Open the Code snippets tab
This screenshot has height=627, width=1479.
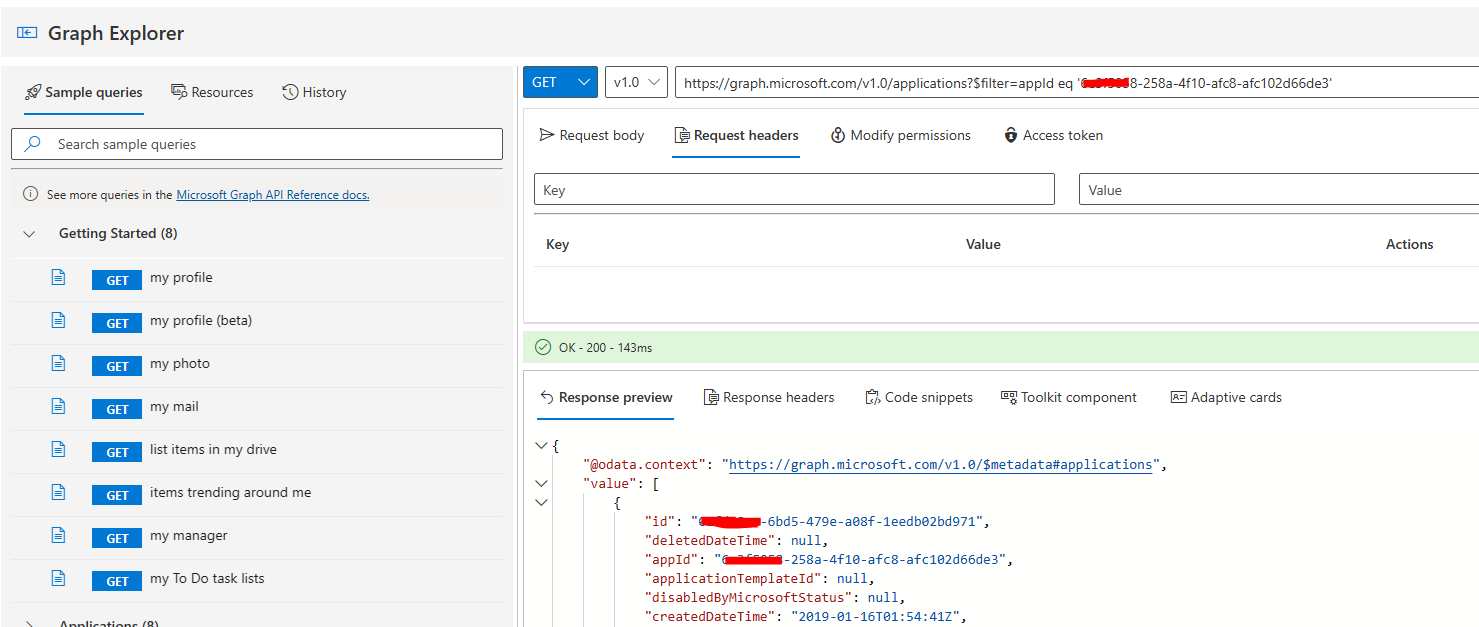(x=919, y=397)
